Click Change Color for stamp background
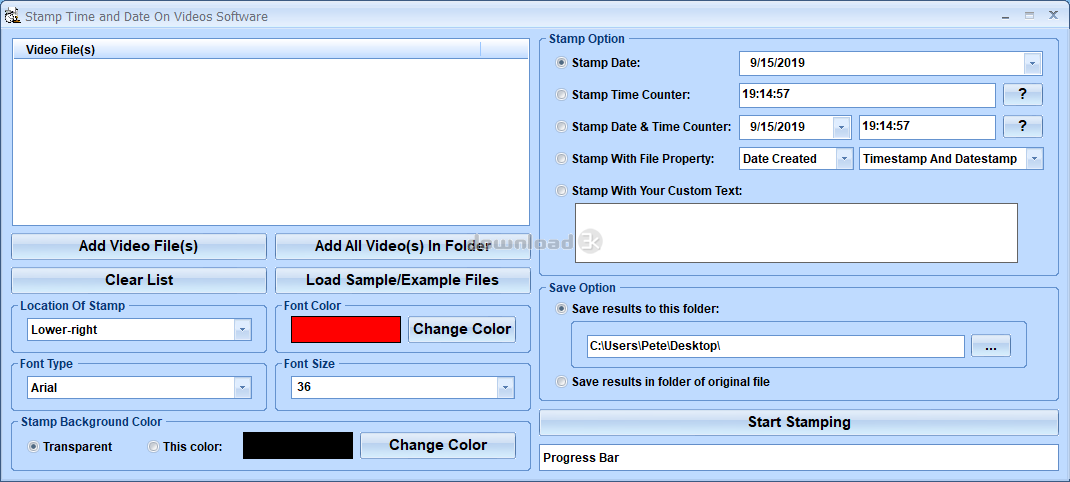 point(438,445)
